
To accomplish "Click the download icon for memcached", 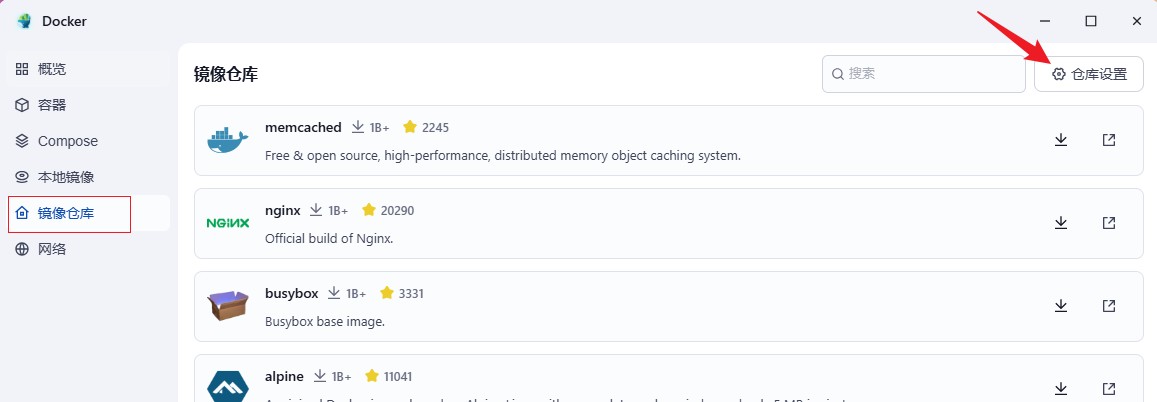I will tap(1061, 140).
